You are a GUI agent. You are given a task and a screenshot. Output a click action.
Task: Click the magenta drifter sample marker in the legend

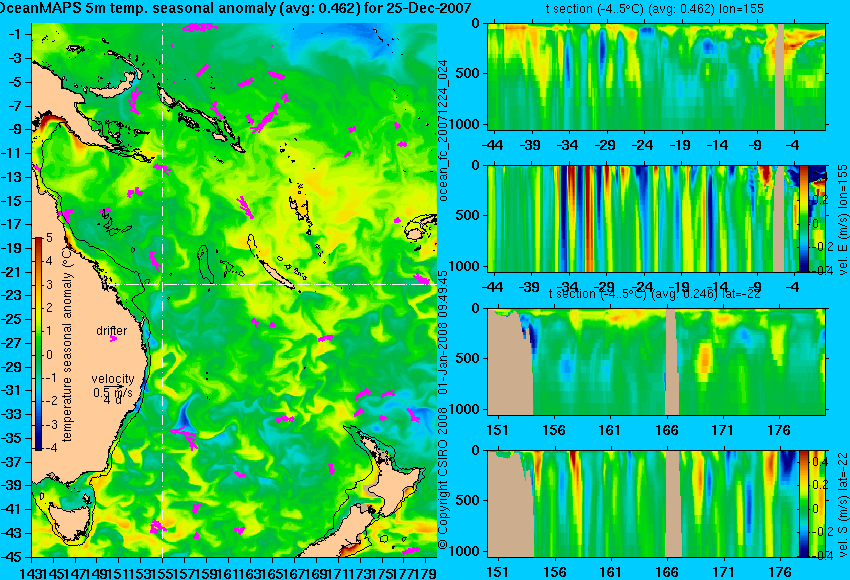pos(113,339)
